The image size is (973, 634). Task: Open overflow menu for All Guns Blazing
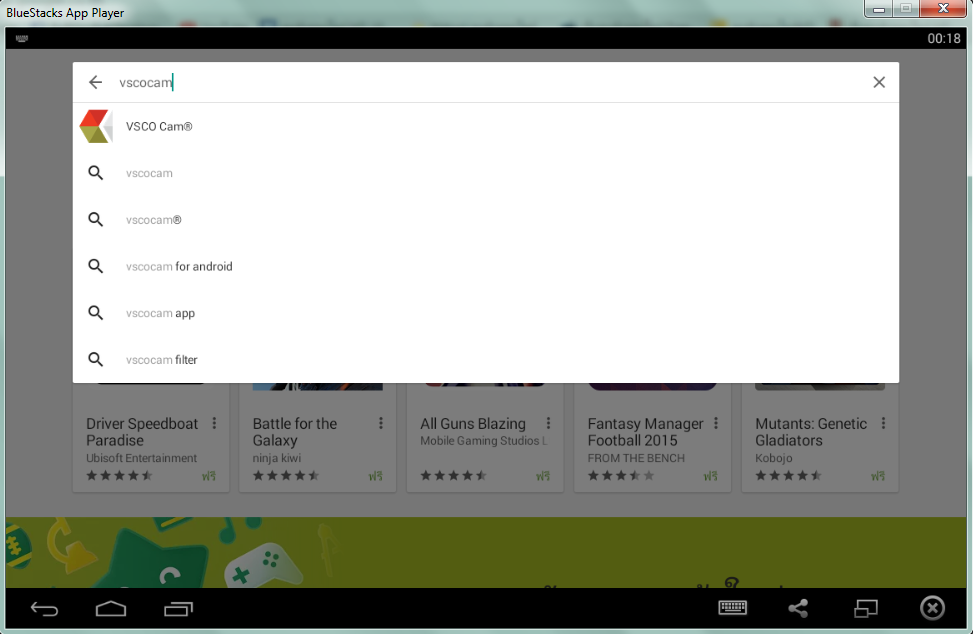tap(549, 423)
